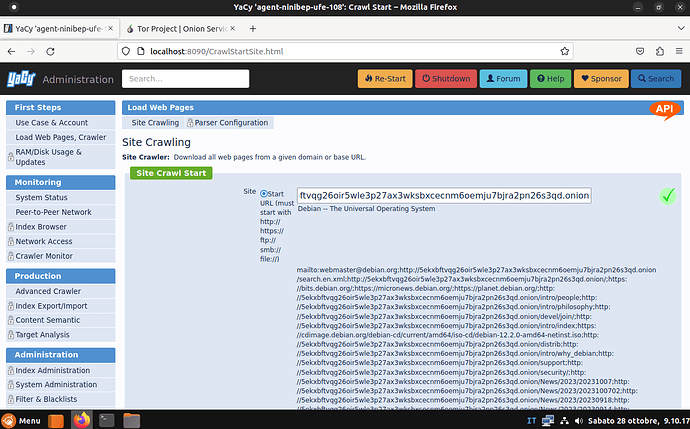Click the YaCy search box
Viewport: 690px width, 429px height.
pyautogui.click(x=185, y=79)
